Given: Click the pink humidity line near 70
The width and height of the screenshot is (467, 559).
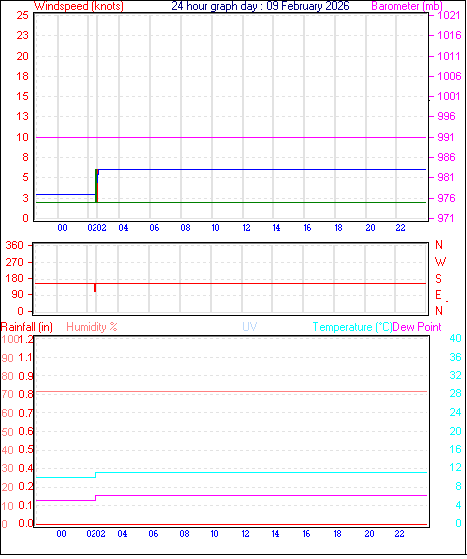Looking at the screenshot, I should coord(231,391).
